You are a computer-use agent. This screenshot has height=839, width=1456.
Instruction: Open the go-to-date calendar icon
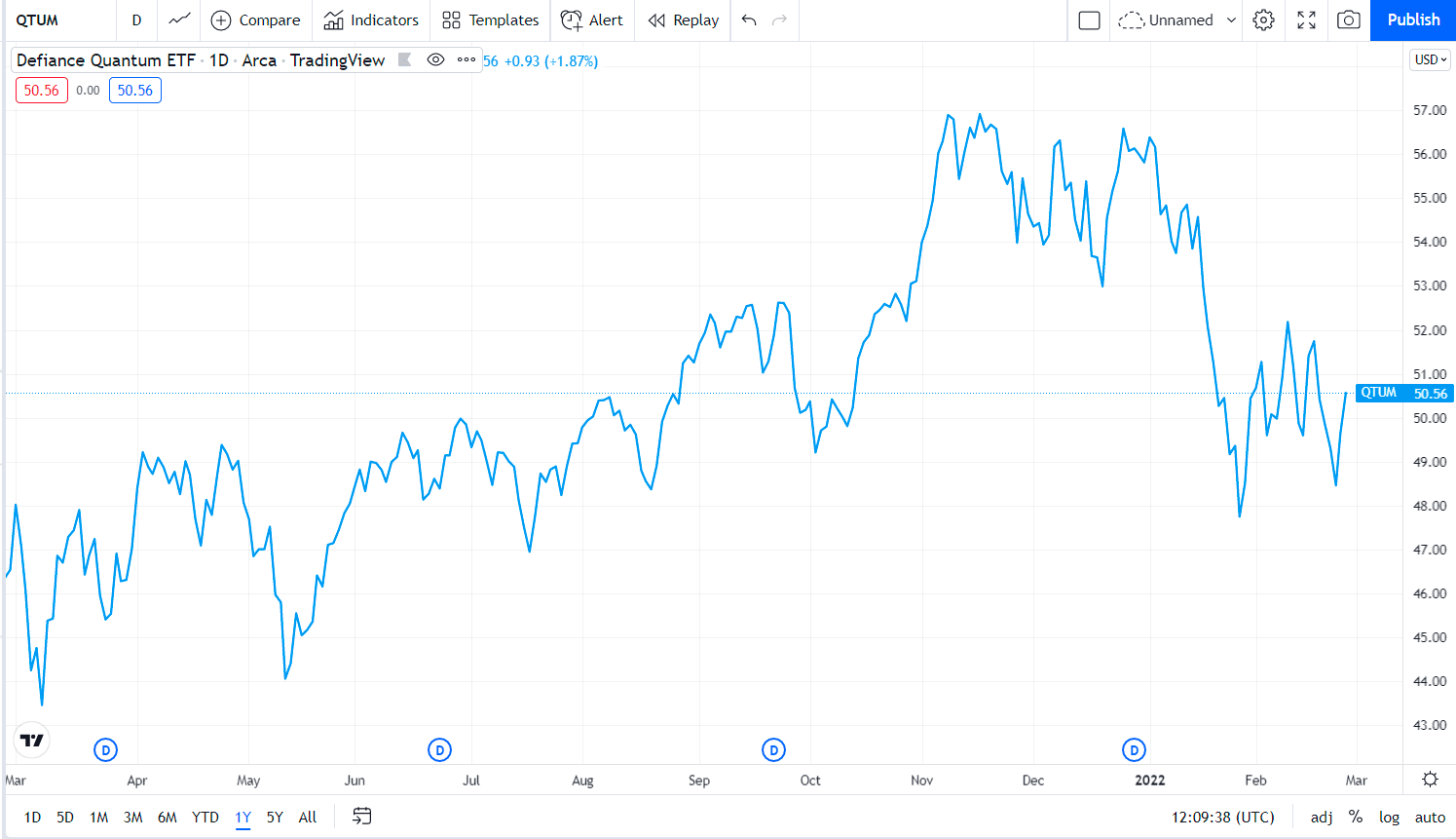coord(362,817)
